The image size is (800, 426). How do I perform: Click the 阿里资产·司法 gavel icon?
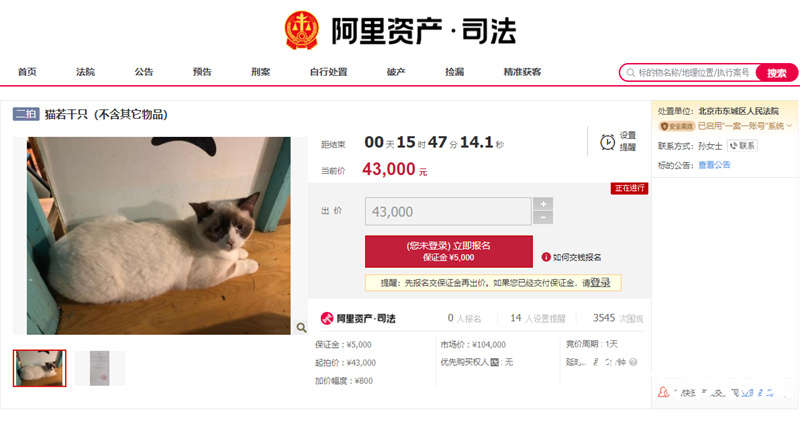(x=327, y=318)
